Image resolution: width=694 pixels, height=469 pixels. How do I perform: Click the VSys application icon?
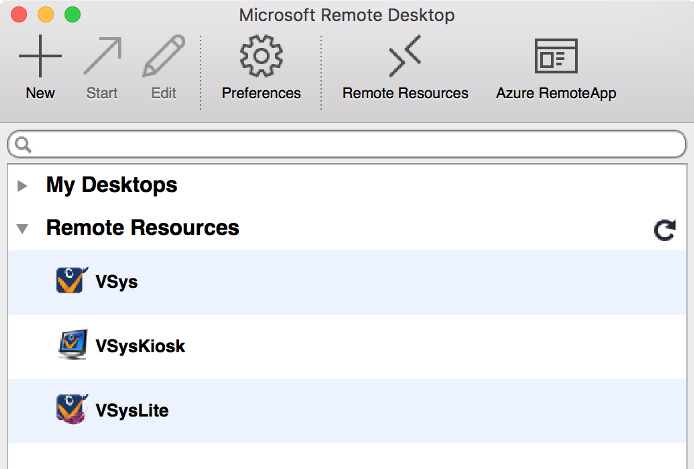(x=72, y=282)
